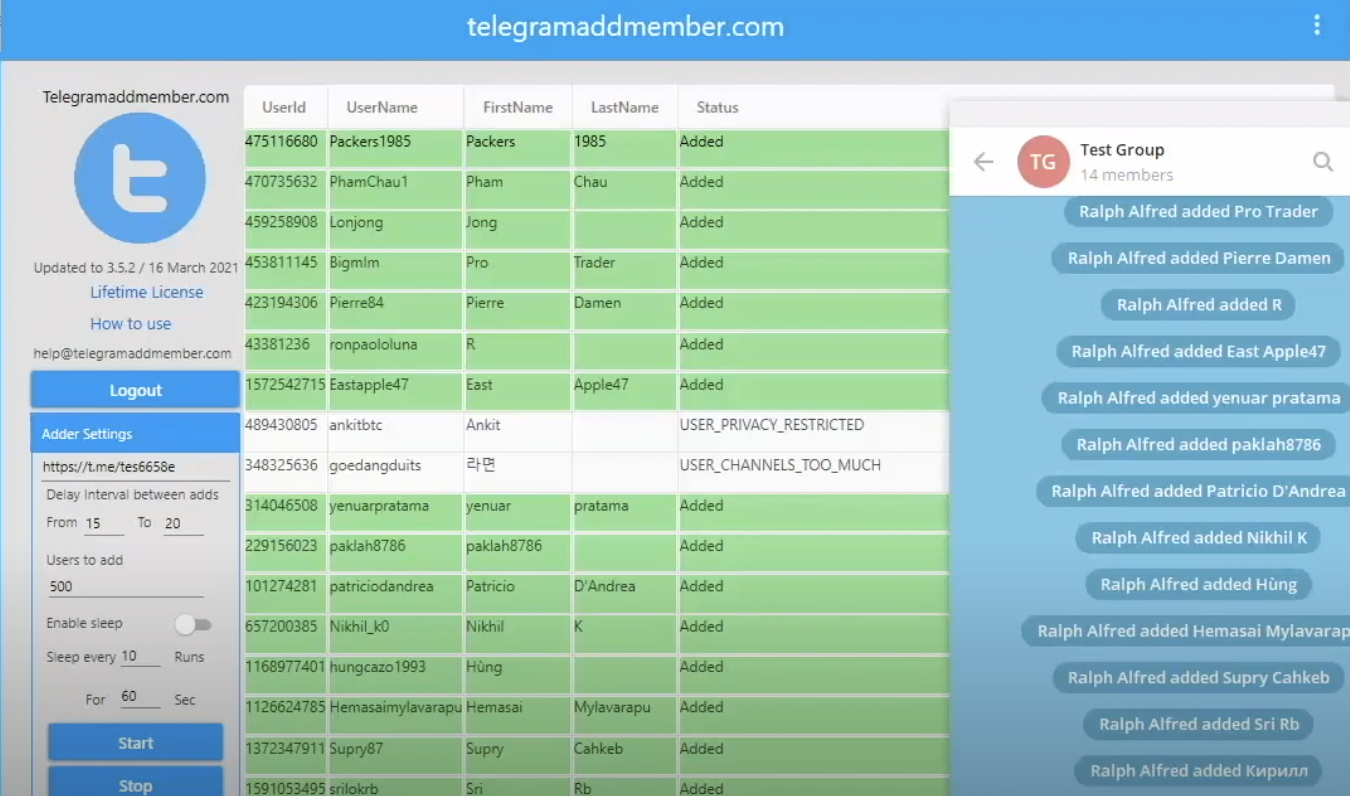Sort by the UserId column header
The image size is (1350, 796).
click(x=284, y=107)
